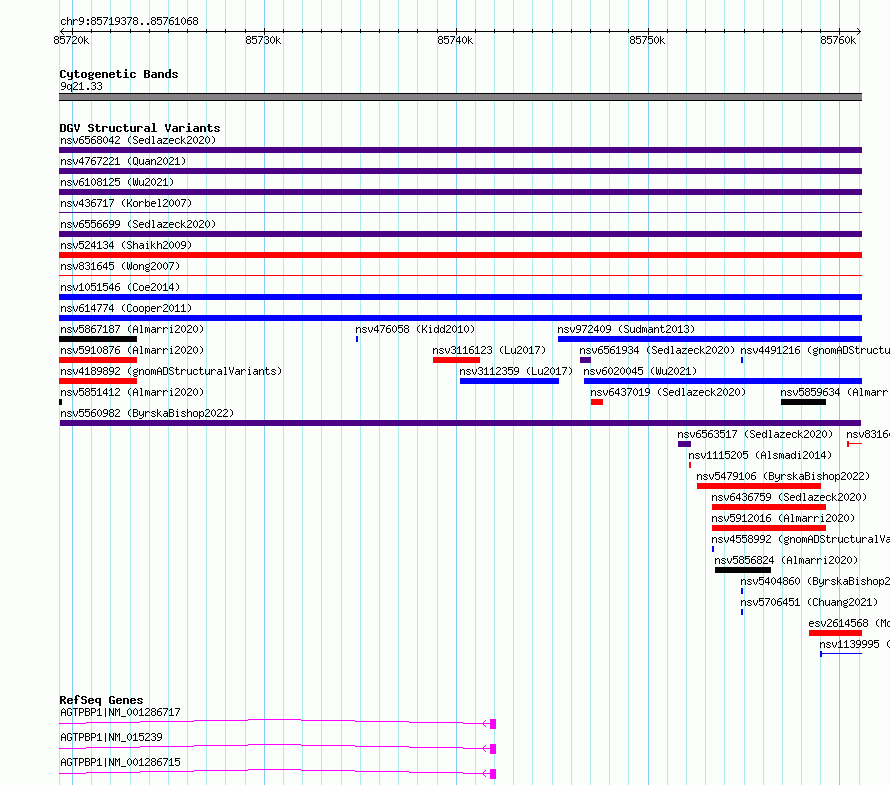890x785 pixels.
Task: Click the red bar under nsv3116123
Action: coord(456,360)
